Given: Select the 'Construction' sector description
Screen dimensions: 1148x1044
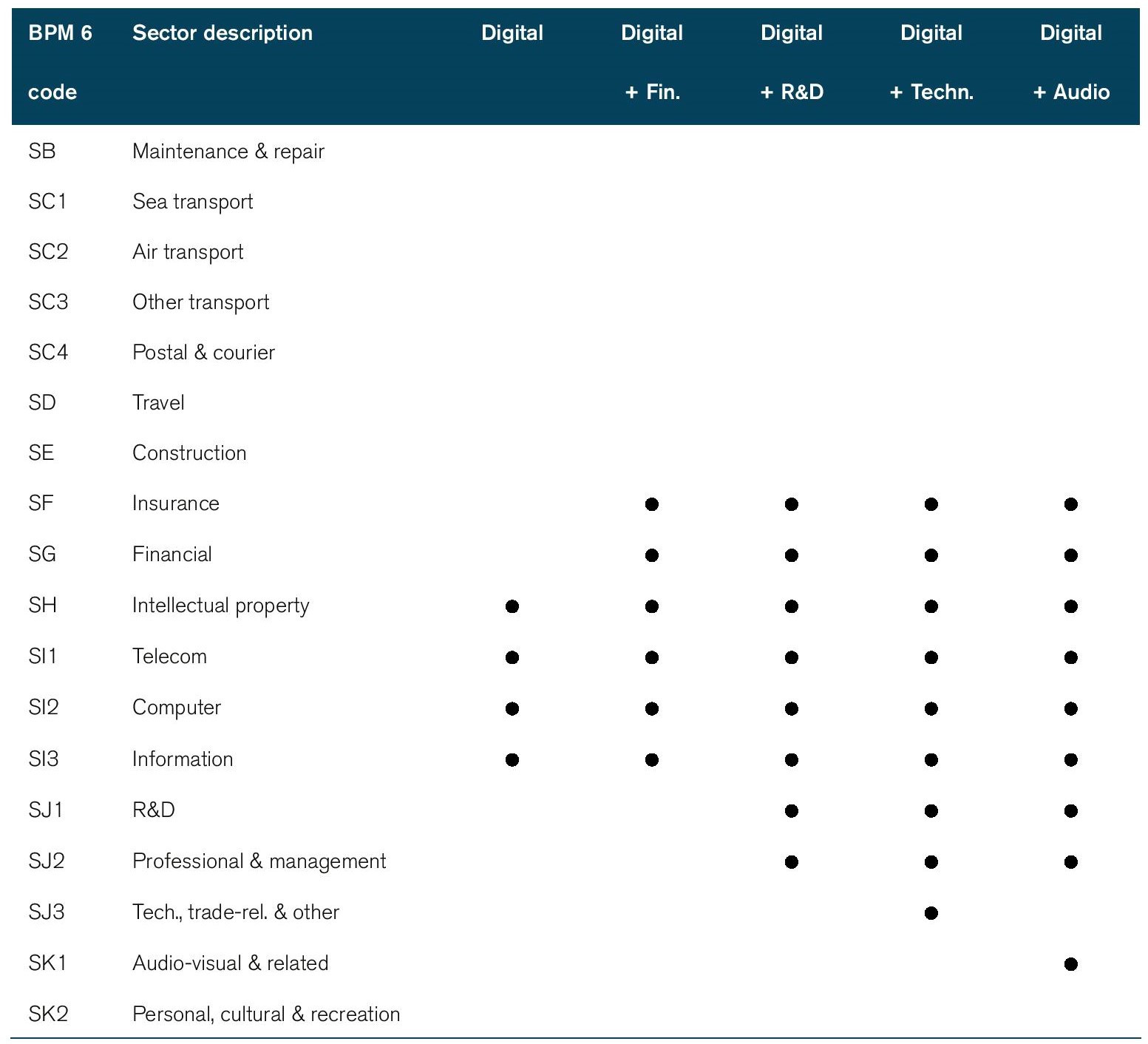Looking at the screenshot, I should click(x=189, y=453).
